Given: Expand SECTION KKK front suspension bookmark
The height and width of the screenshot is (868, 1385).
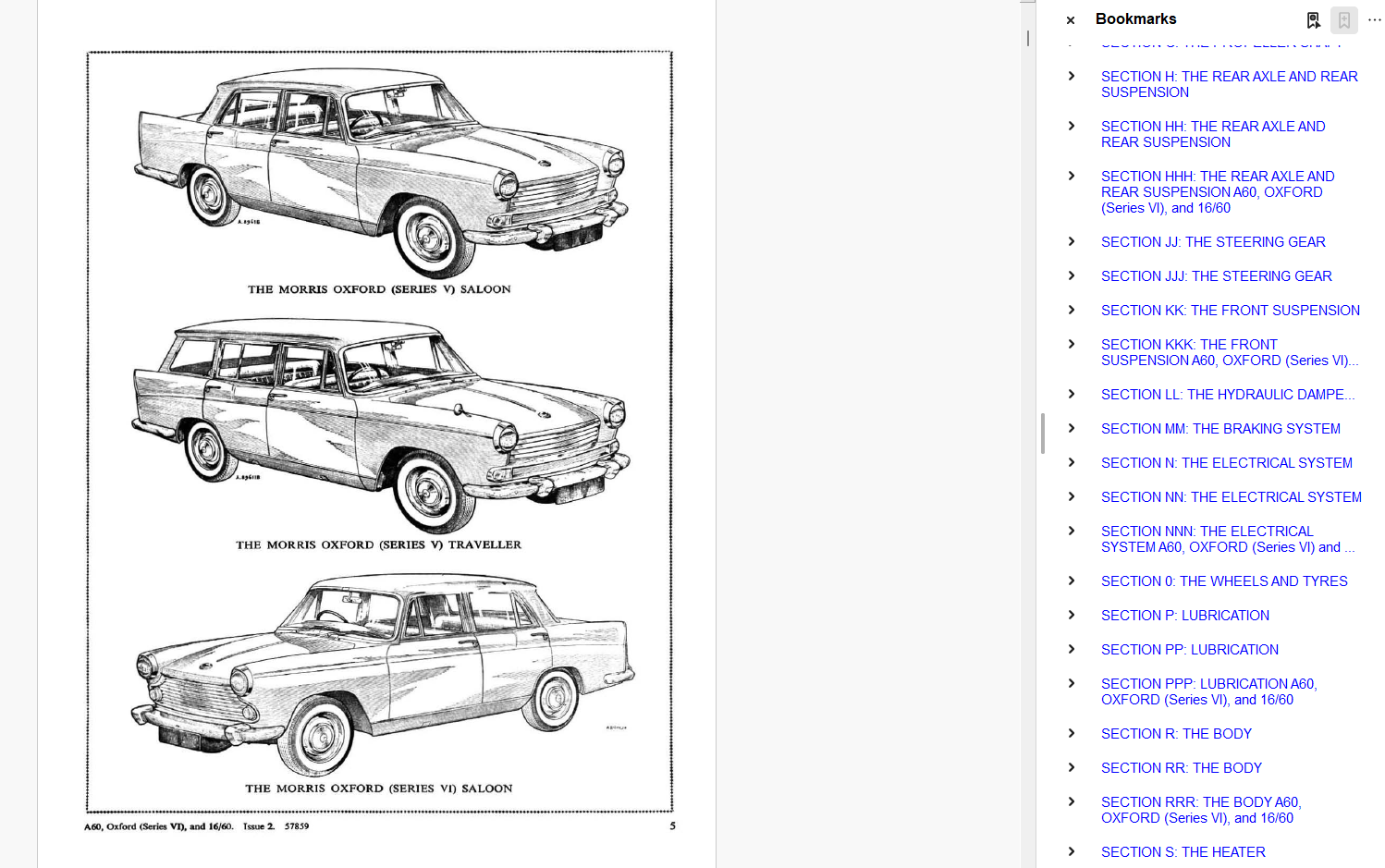Looking at the screenshot, I should click(1072, 344).
